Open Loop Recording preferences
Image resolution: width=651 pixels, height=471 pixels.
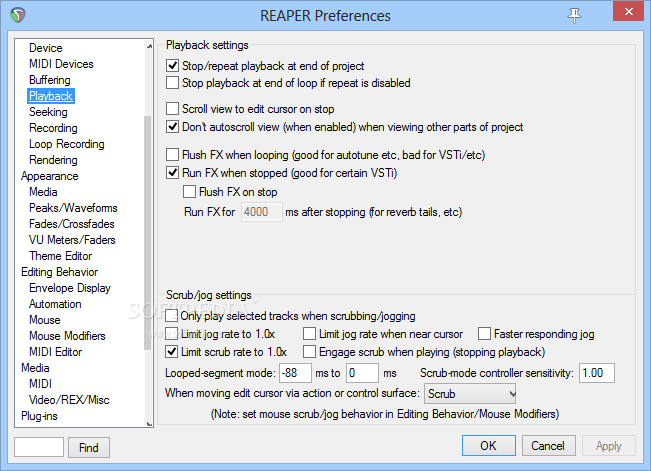66,144
